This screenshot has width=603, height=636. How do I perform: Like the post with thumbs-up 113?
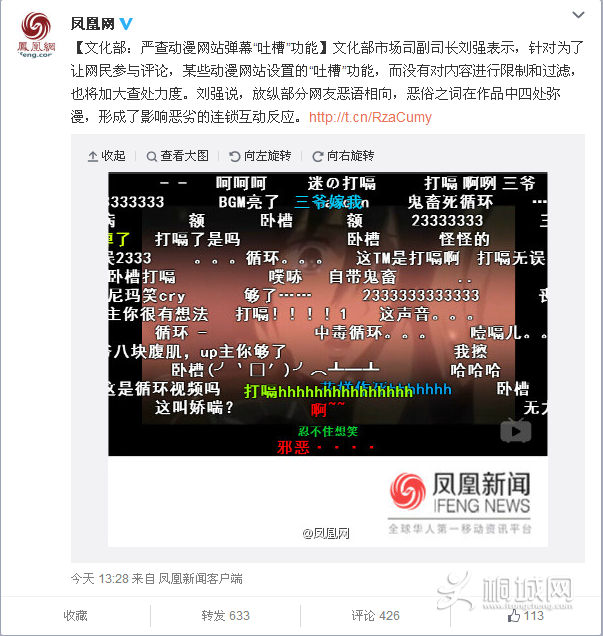[526, 616]
